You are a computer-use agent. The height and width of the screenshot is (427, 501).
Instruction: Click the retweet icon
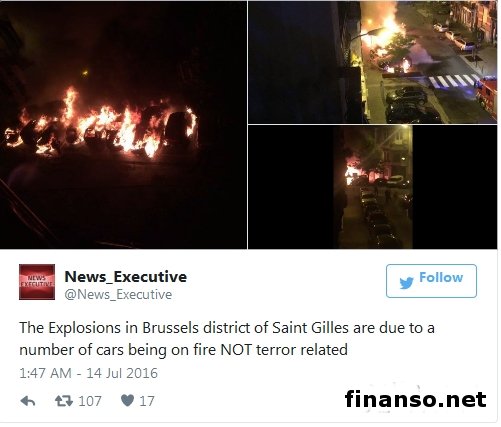click(64, 401)
